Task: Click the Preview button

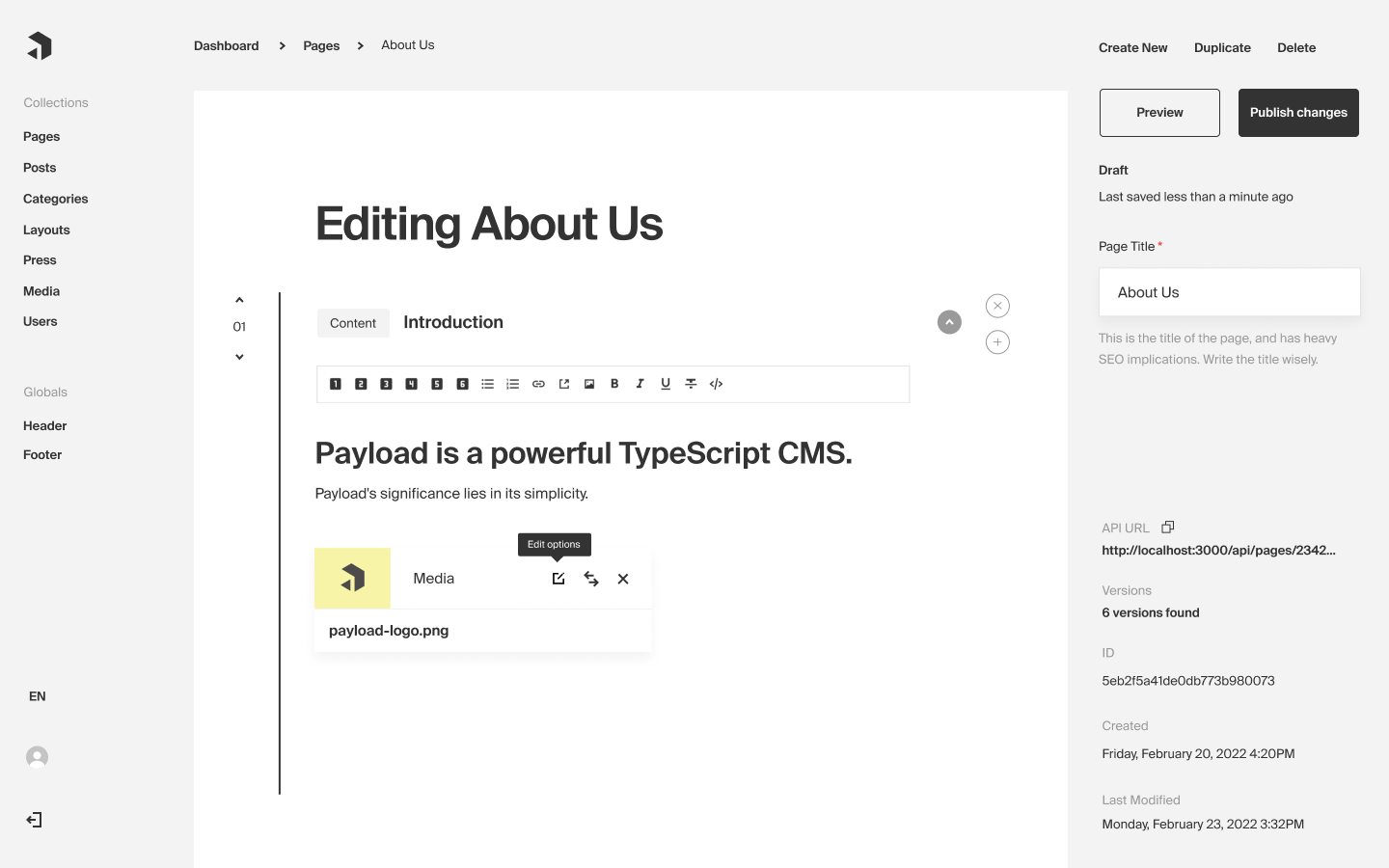Action: point(1159,113)
